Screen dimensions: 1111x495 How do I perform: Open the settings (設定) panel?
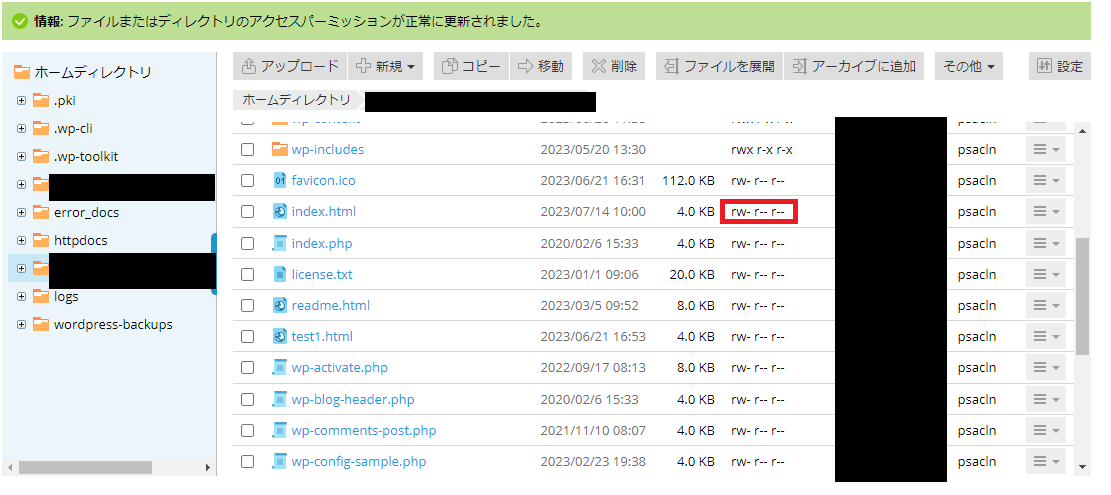(x=1060, y=66)
